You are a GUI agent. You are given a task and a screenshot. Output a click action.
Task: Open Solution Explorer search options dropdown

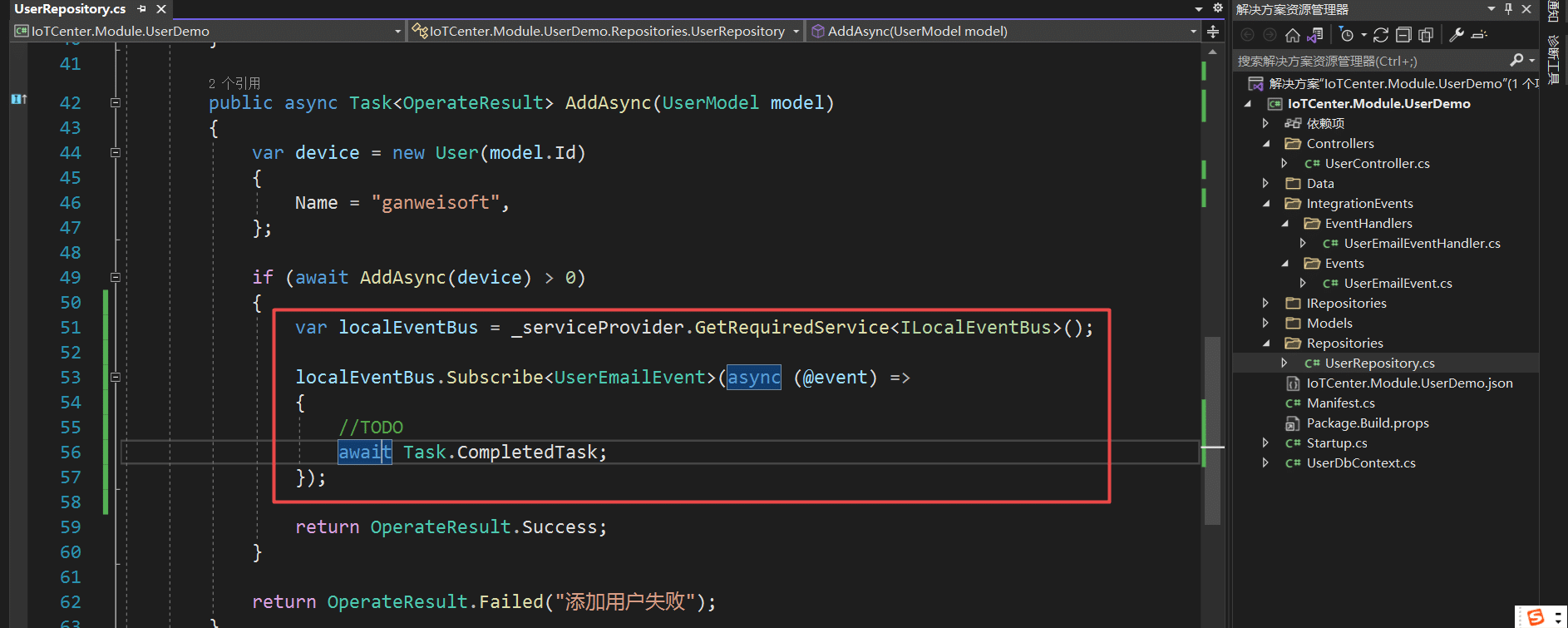(x=1532, y=60)
